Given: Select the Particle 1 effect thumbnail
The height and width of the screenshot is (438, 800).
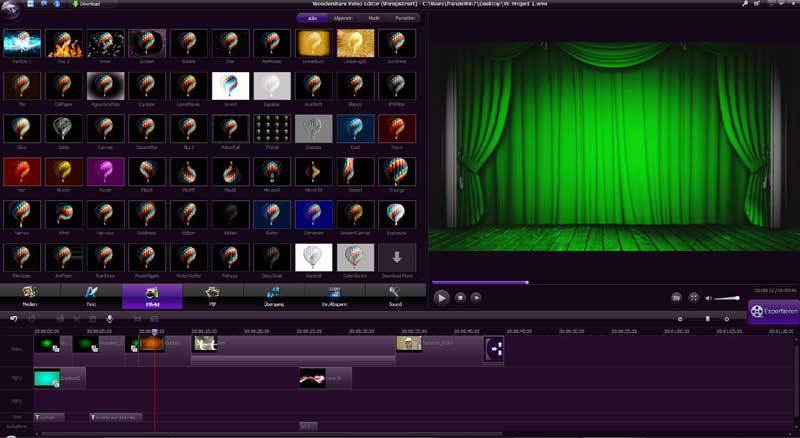Looking at the screenshot, I should pos(22,43).
